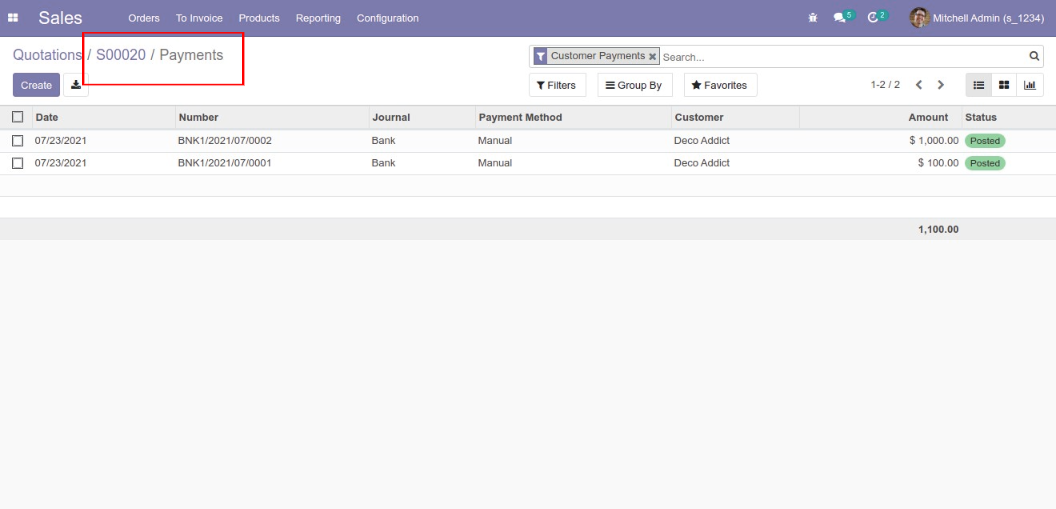Click Bank journal in 0001 row
The height and width of the screenshot is (509, 1056).
[x=383, y=163]
